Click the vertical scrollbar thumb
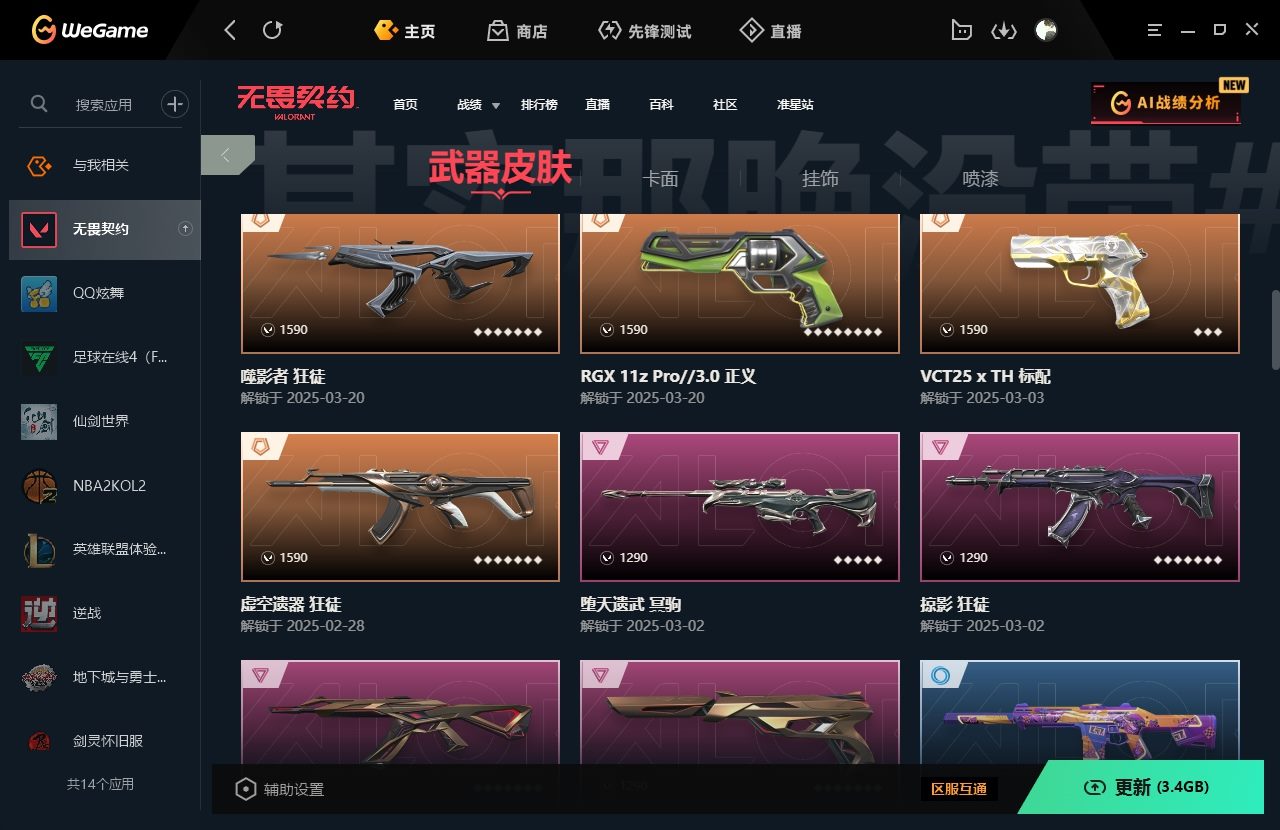 [1275, 330]
